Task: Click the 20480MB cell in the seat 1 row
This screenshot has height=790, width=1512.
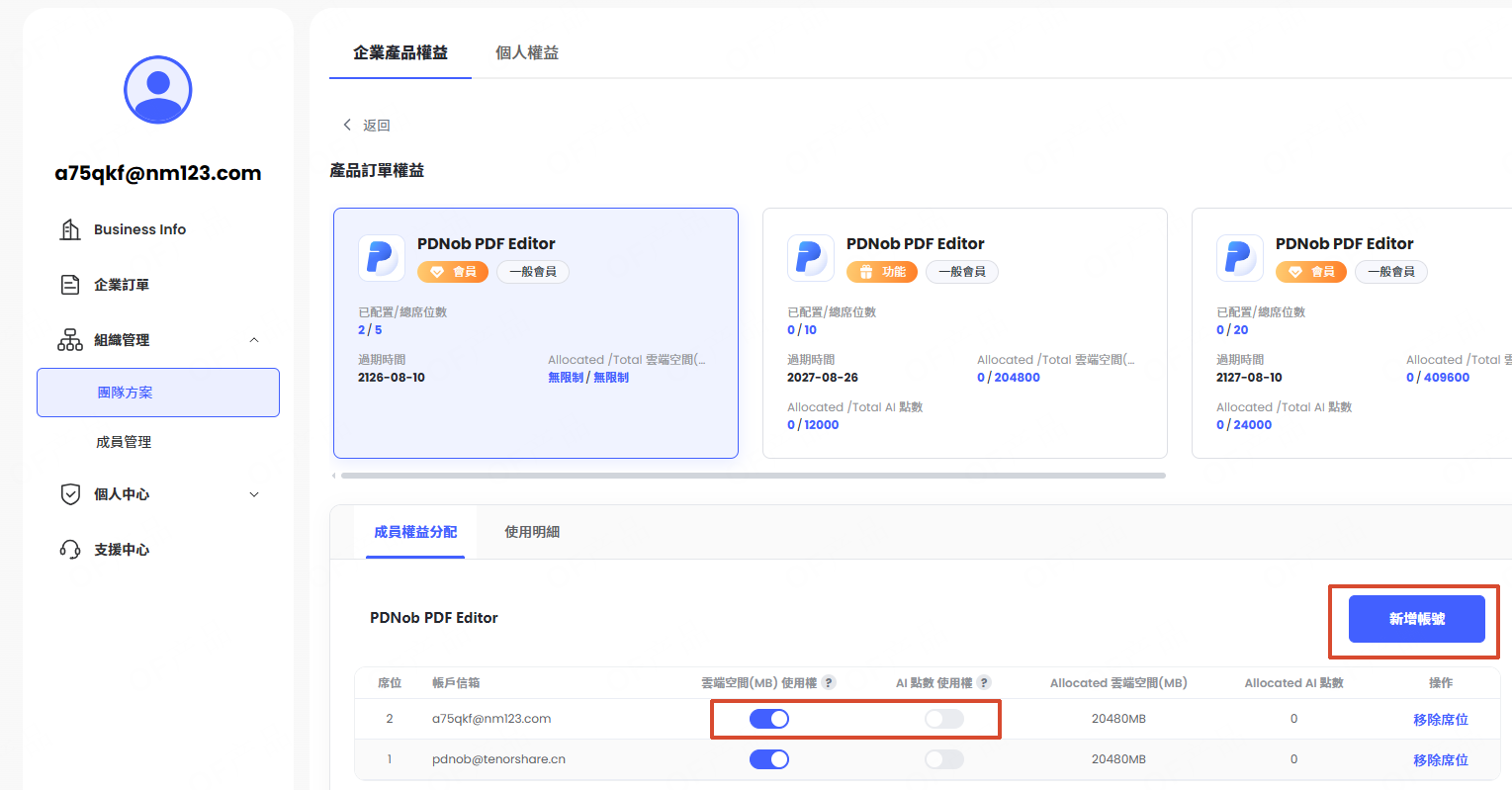Action: click(x=1118, y=759)
